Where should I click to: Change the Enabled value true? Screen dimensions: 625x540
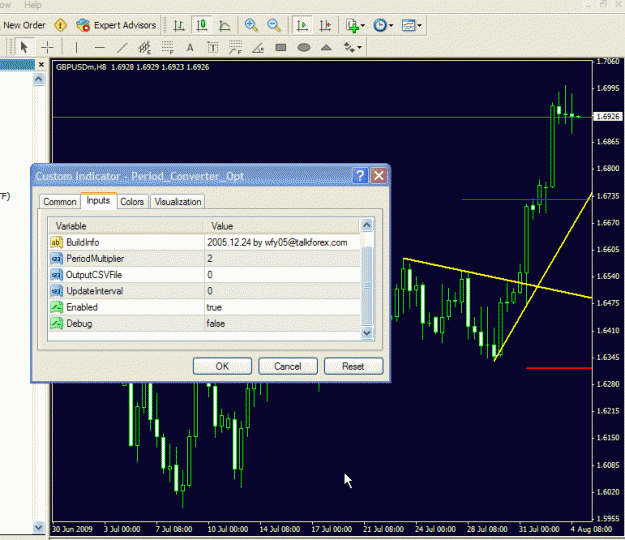point(282,307)
